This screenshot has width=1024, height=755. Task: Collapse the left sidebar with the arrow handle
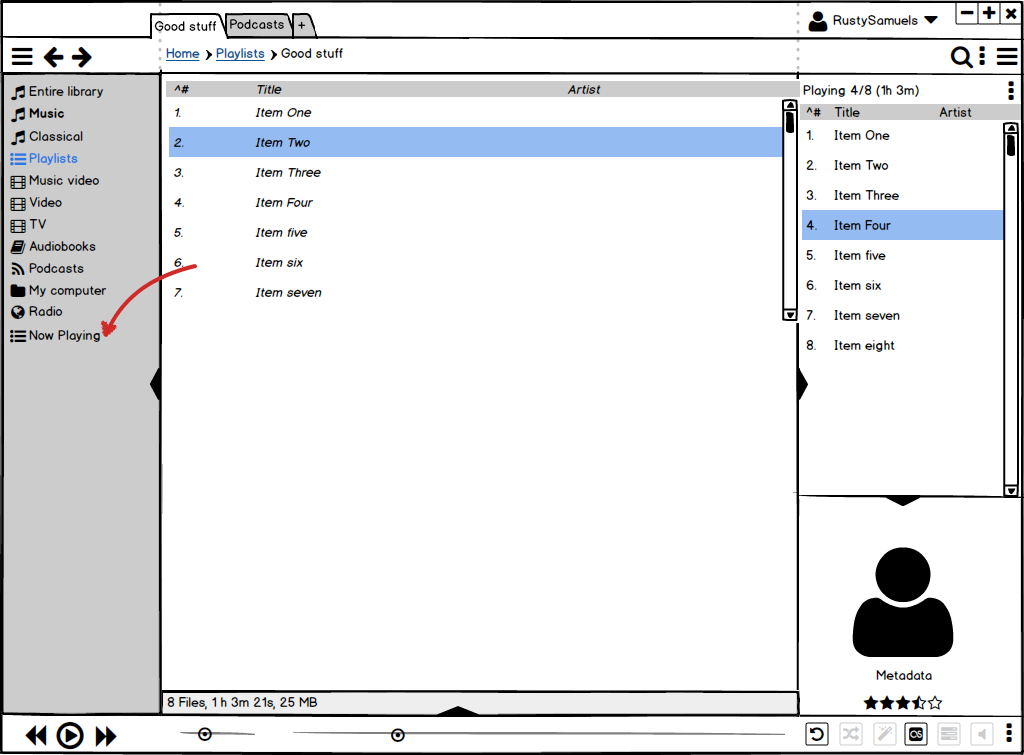tap(155, 384)
